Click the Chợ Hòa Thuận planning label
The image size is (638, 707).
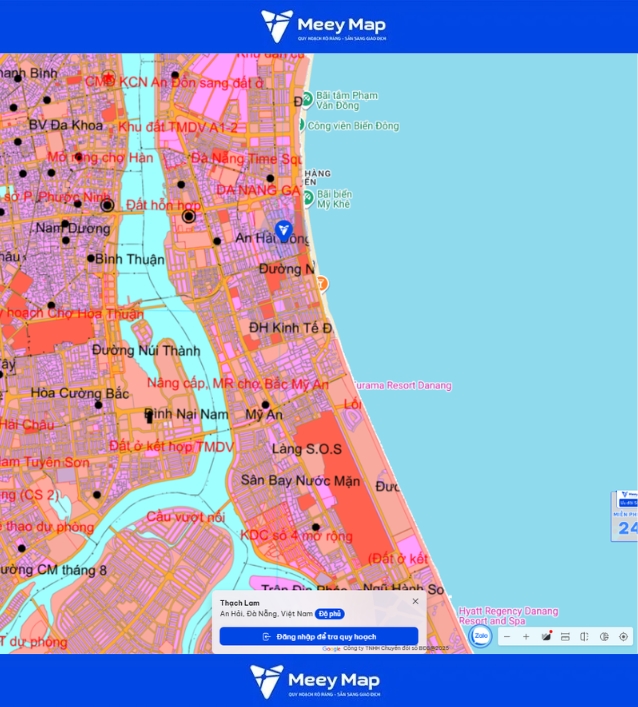point(71,313)
